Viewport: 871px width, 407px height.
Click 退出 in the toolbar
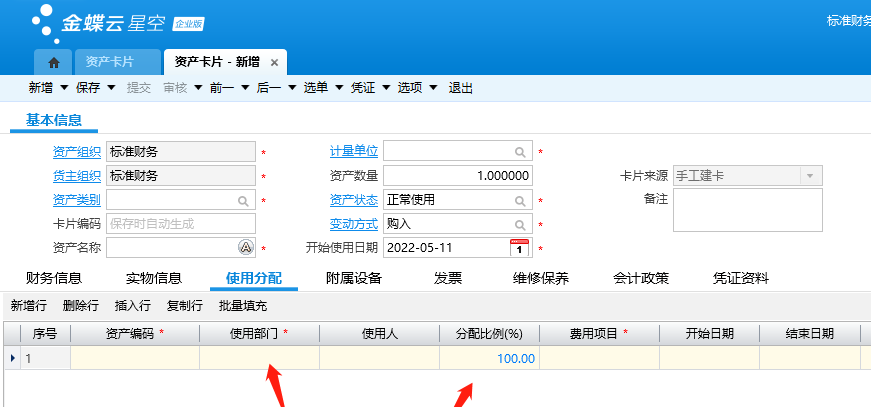[x=461, y=88]
